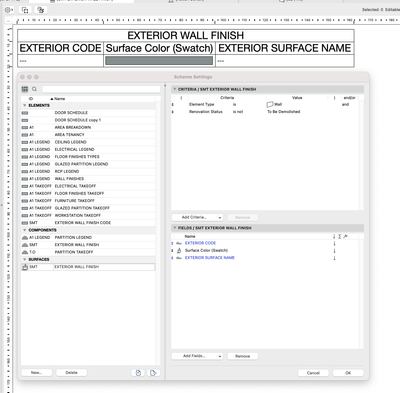Click the export scheme icon button
Viewport: 400px width, 393px height.
[153, 373]
